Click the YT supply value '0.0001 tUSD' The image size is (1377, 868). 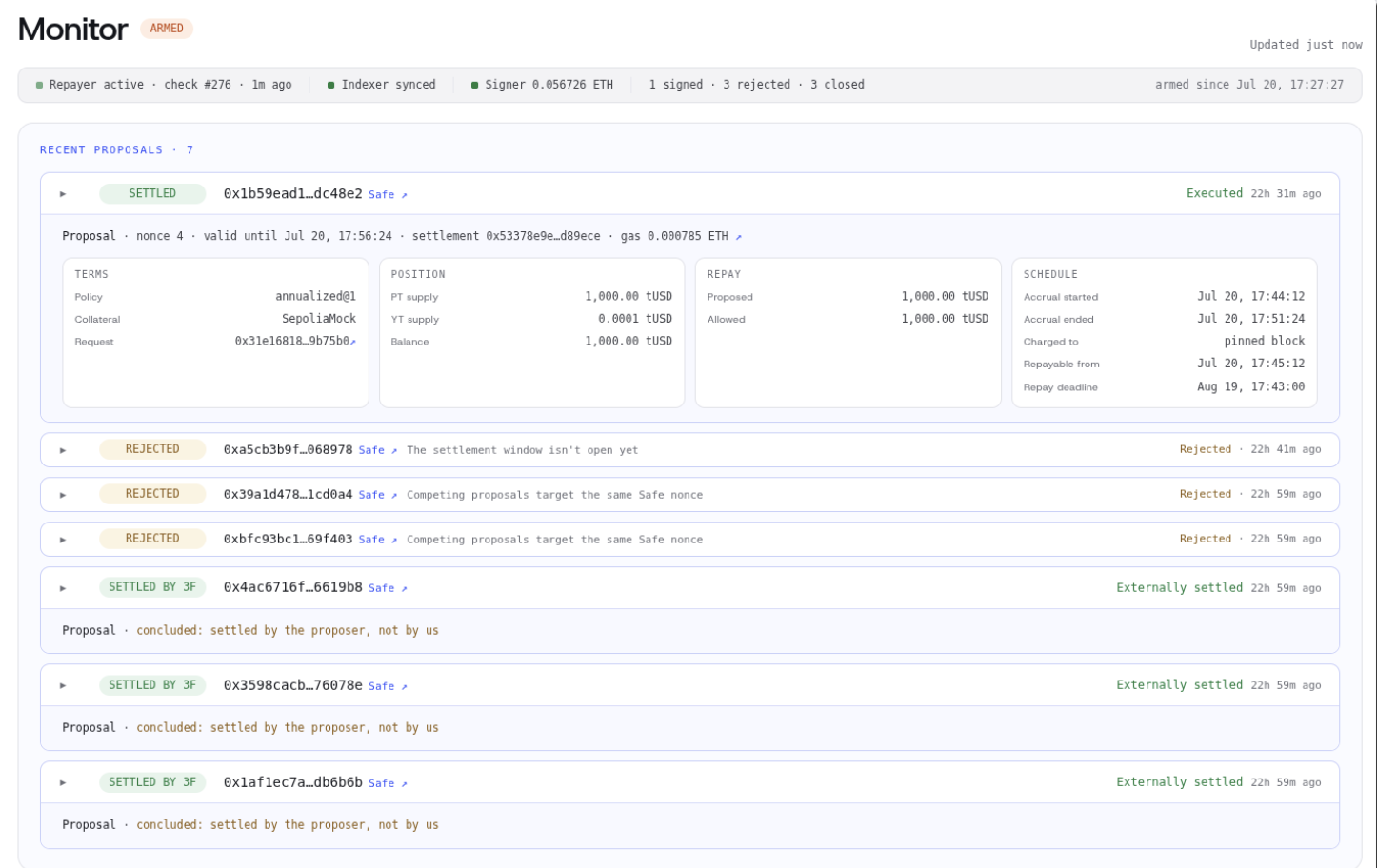[x=635, y=319]
